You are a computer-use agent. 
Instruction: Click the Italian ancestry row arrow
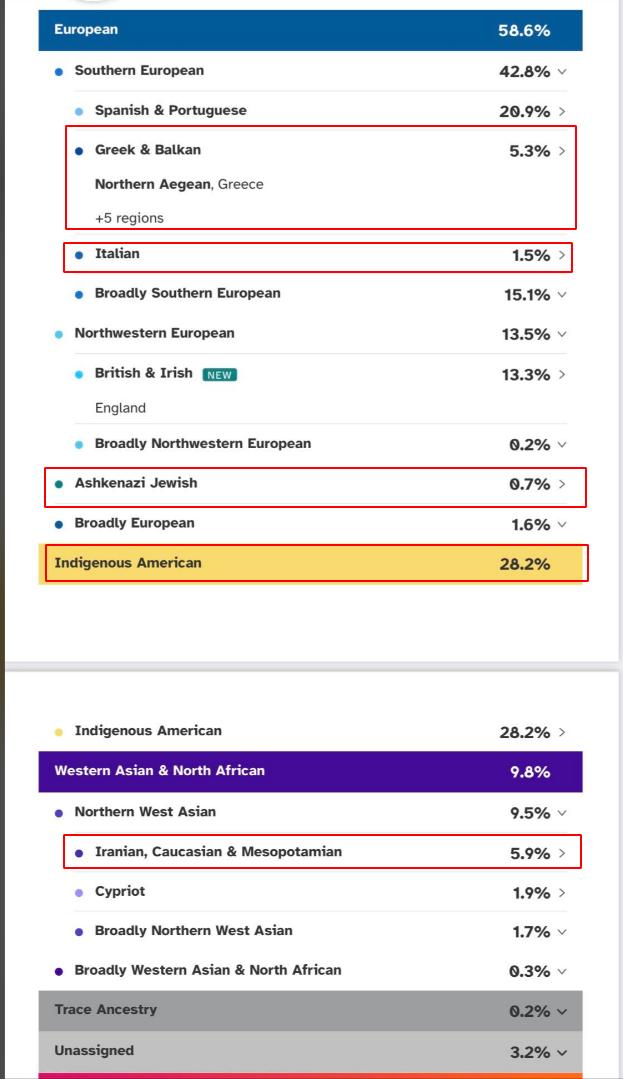point(562,256)
